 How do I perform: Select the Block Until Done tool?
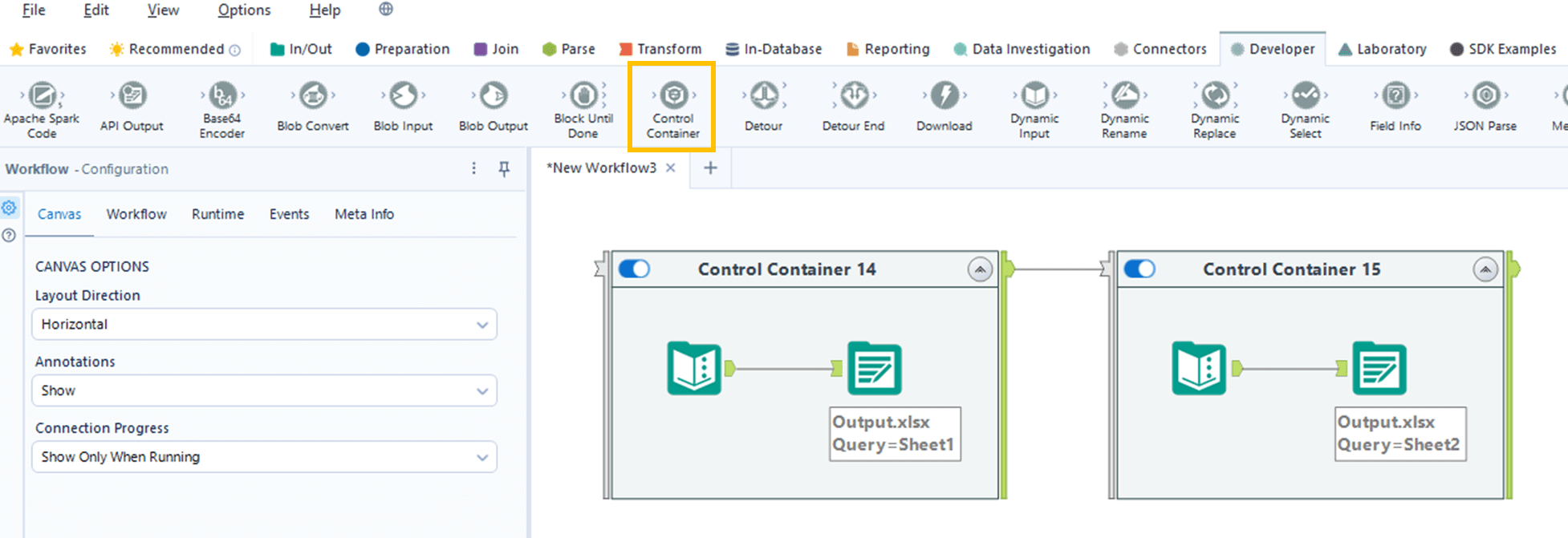[583, 110]
